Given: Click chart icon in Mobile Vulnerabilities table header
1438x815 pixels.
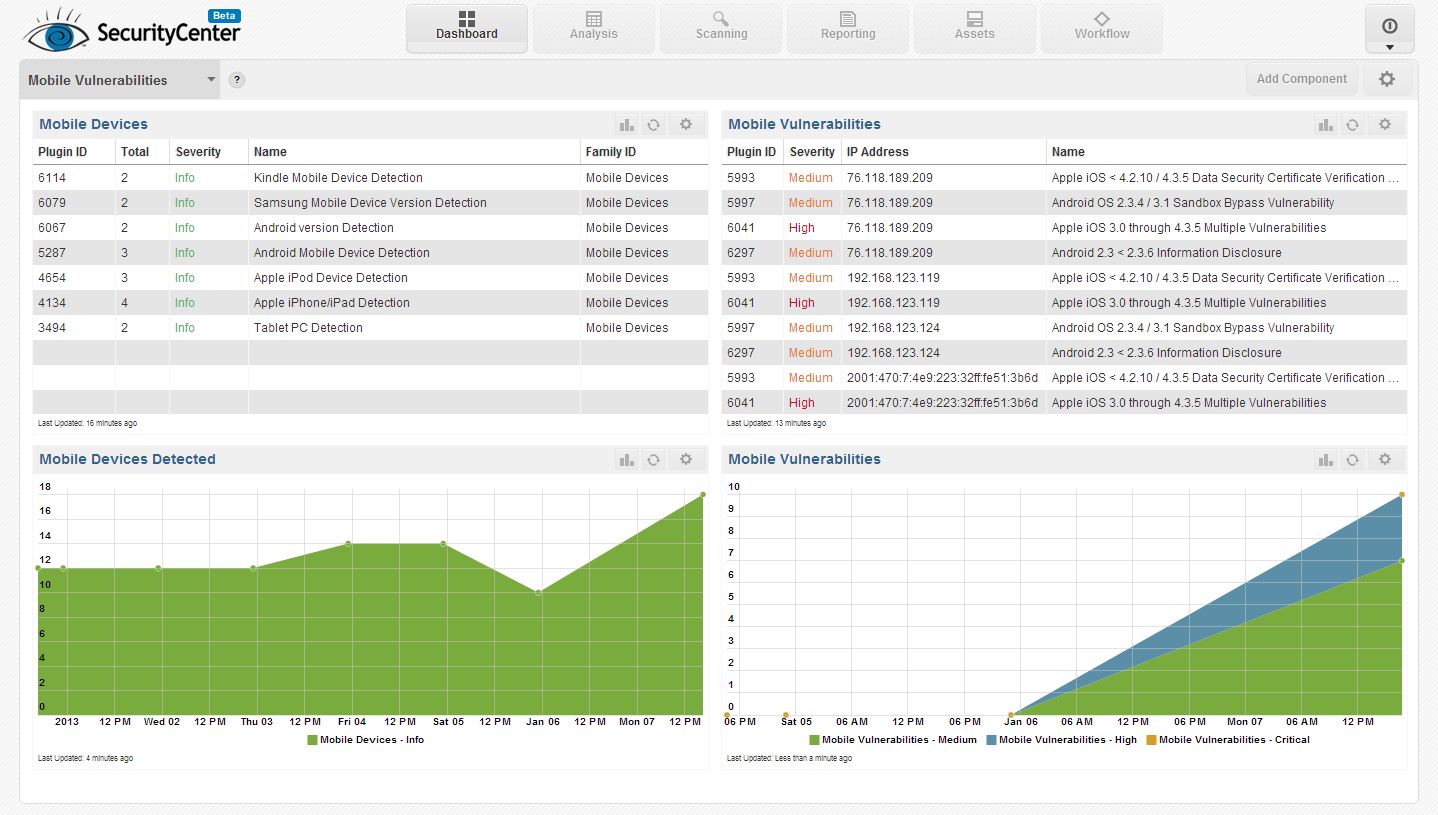Looking at the screenshot, I should click(x=1327, y=125).
